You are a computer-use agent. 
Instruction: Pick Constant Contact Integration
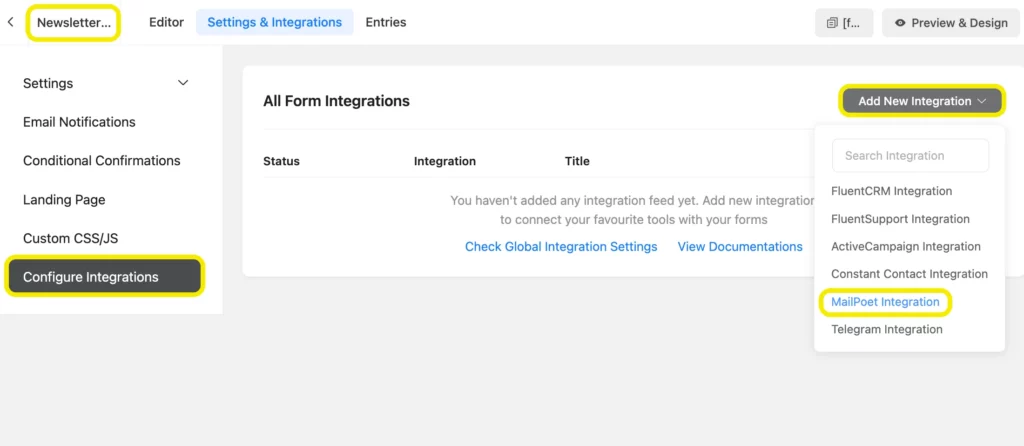909,274
